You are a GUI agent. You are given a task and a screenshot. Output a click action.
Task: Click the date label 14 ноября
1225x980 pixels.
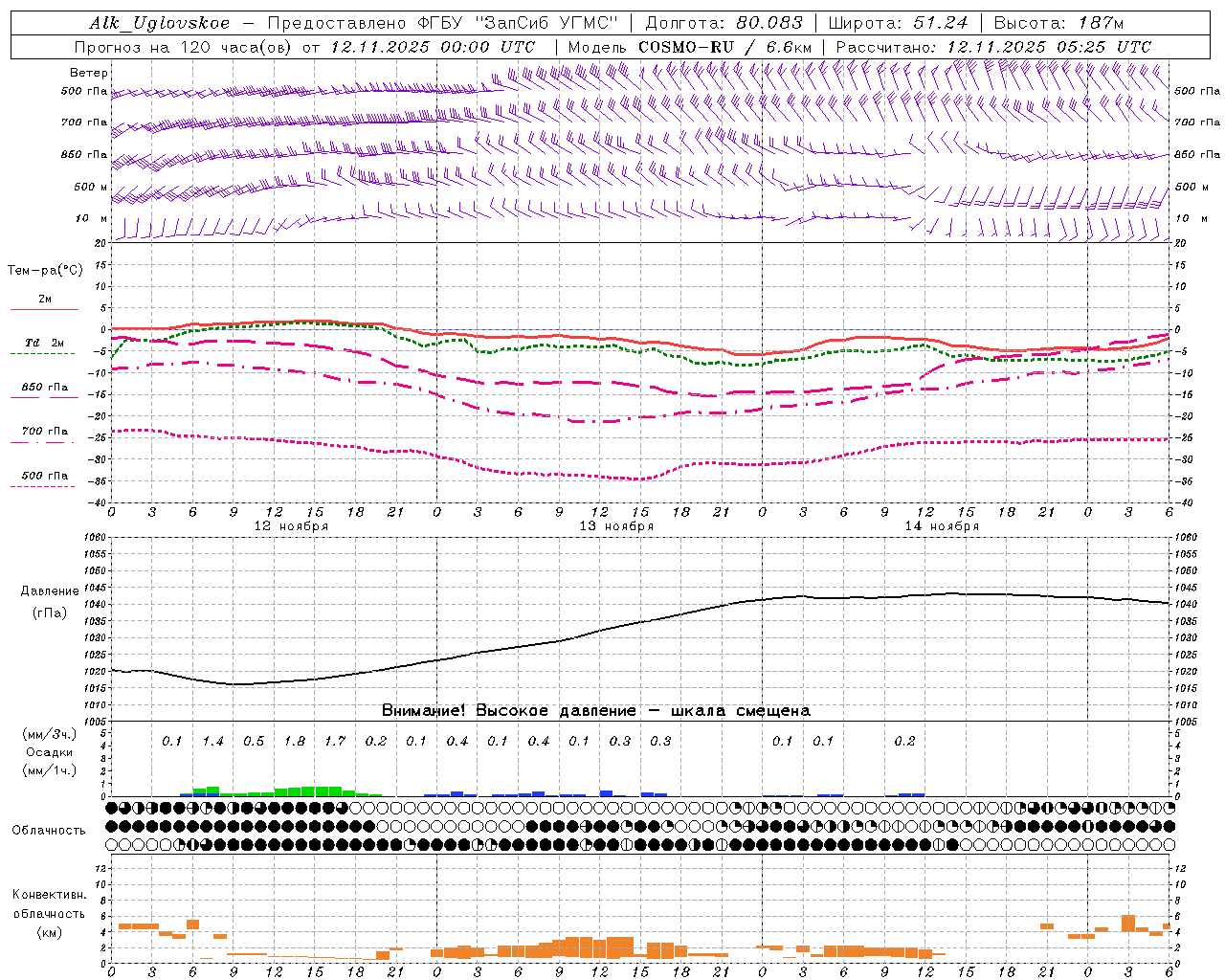(x=942, y=526)
